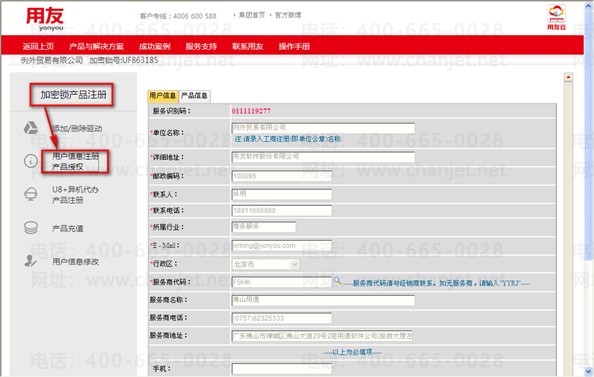Click the 例外贸易有限公司 text under the nav bar
The height and width of the screenshot is (377, 594).
[52, 60]
